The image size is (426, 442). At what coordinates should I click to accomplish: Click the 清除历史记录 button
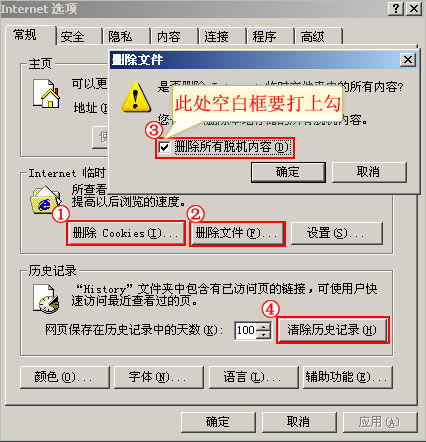click(x=332, y=330)
